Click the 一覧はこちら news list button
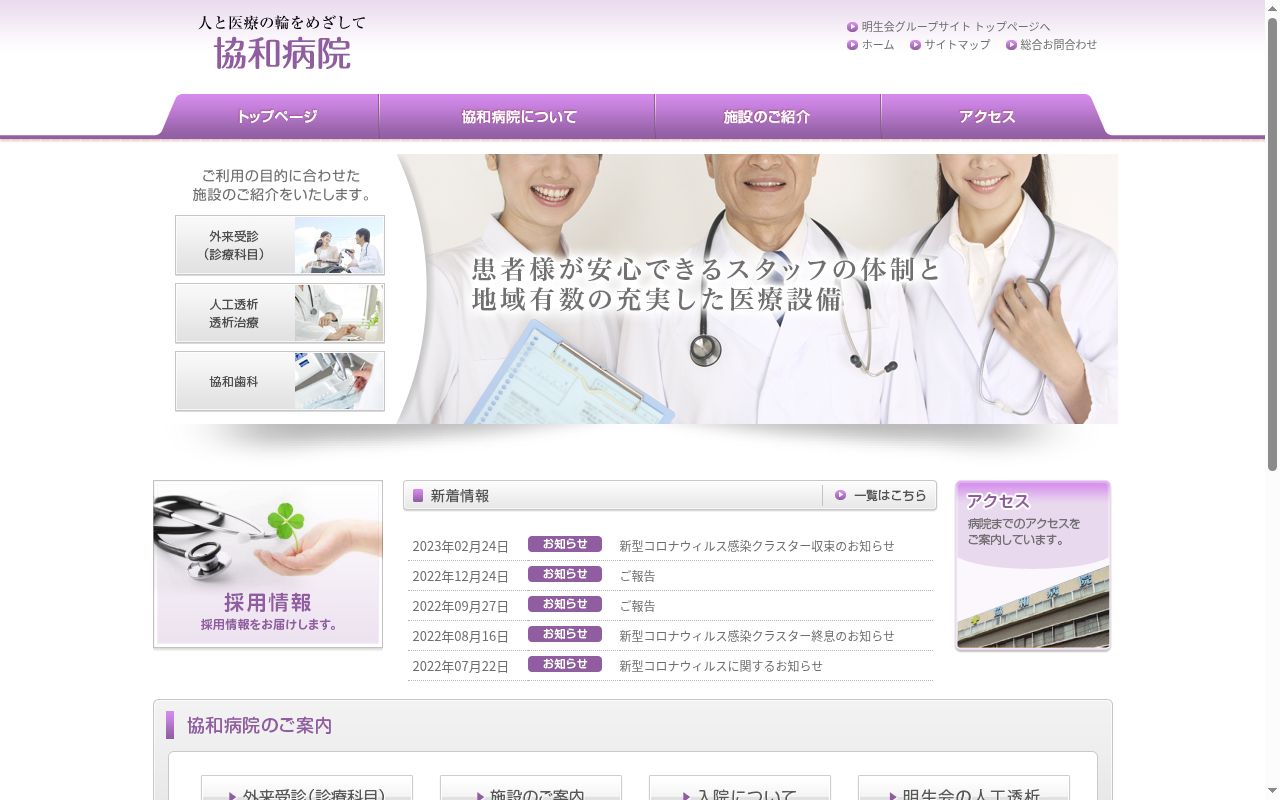1280x800 pixels. tap(881, 495)
